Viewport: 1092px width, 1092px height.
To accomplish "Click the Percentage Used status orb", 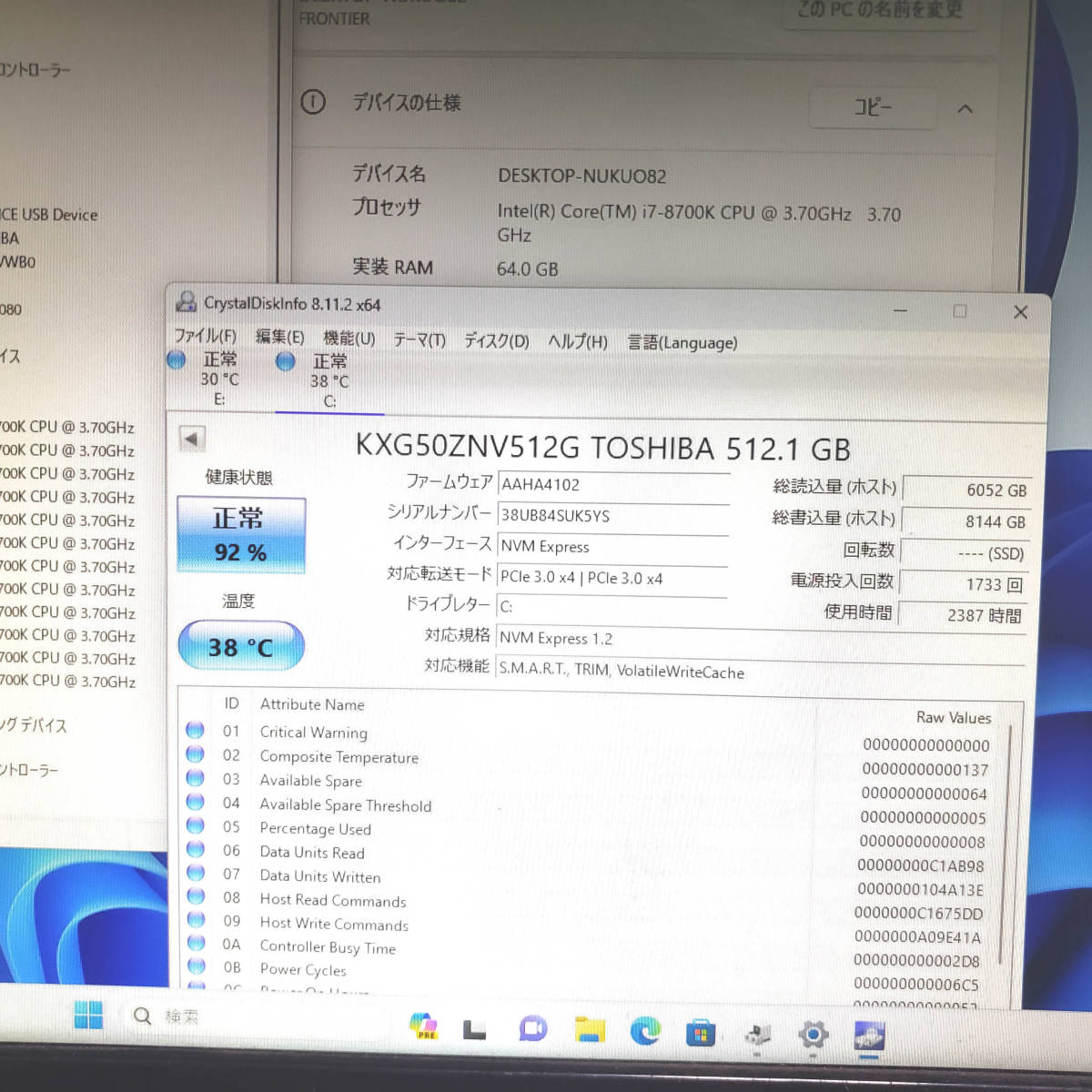I will click(x=196, y=825).
